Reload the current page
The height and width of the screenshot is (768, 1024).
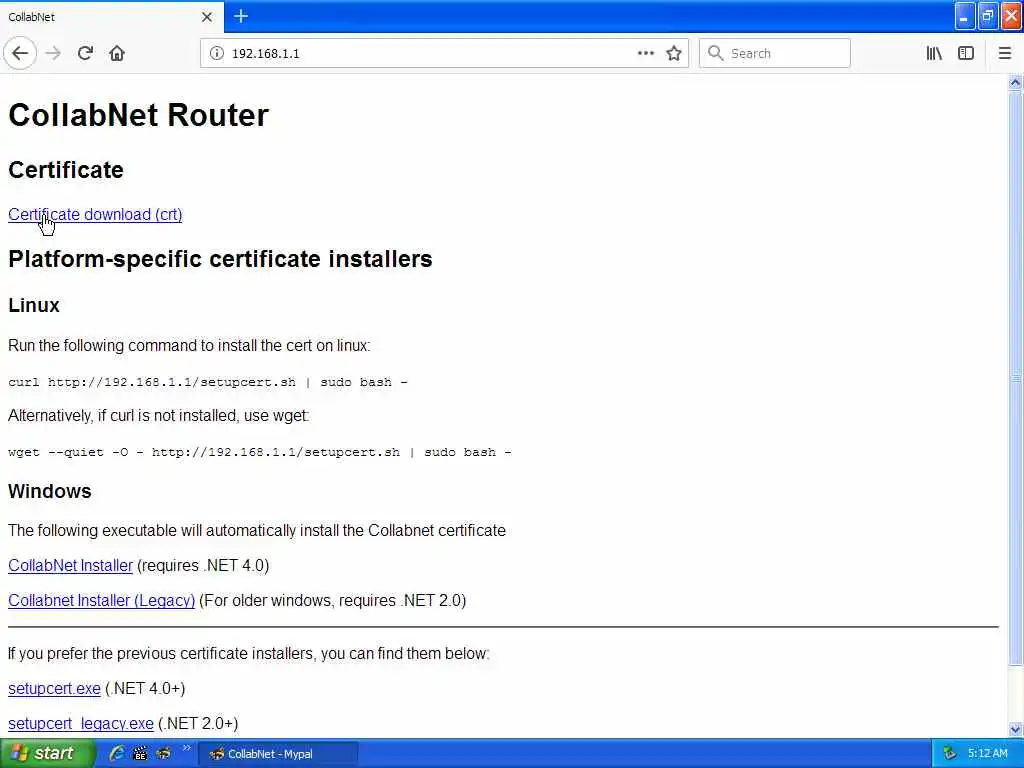pos(85,53)
